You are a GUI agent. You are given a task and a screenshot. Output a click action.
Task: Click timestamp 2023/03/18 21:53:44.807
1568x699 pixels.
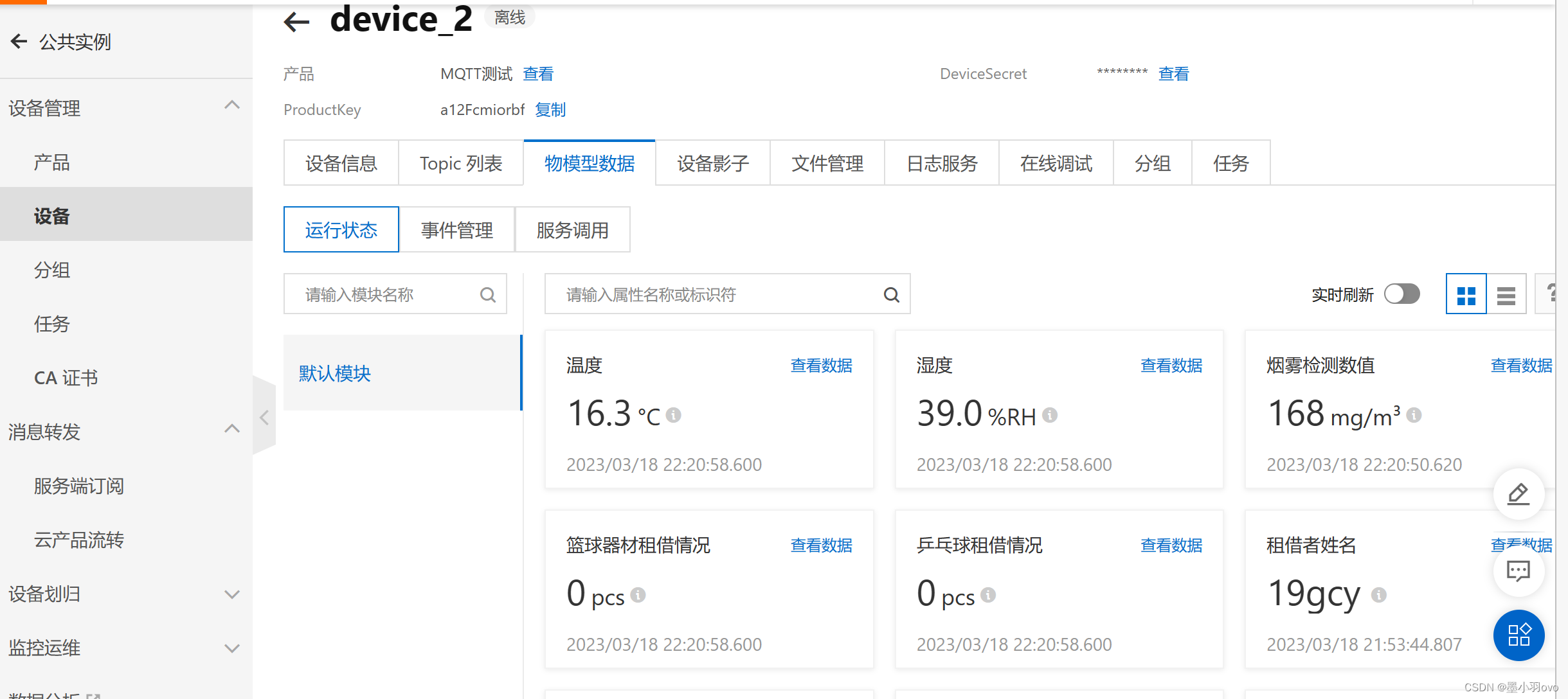[1364, 644]
